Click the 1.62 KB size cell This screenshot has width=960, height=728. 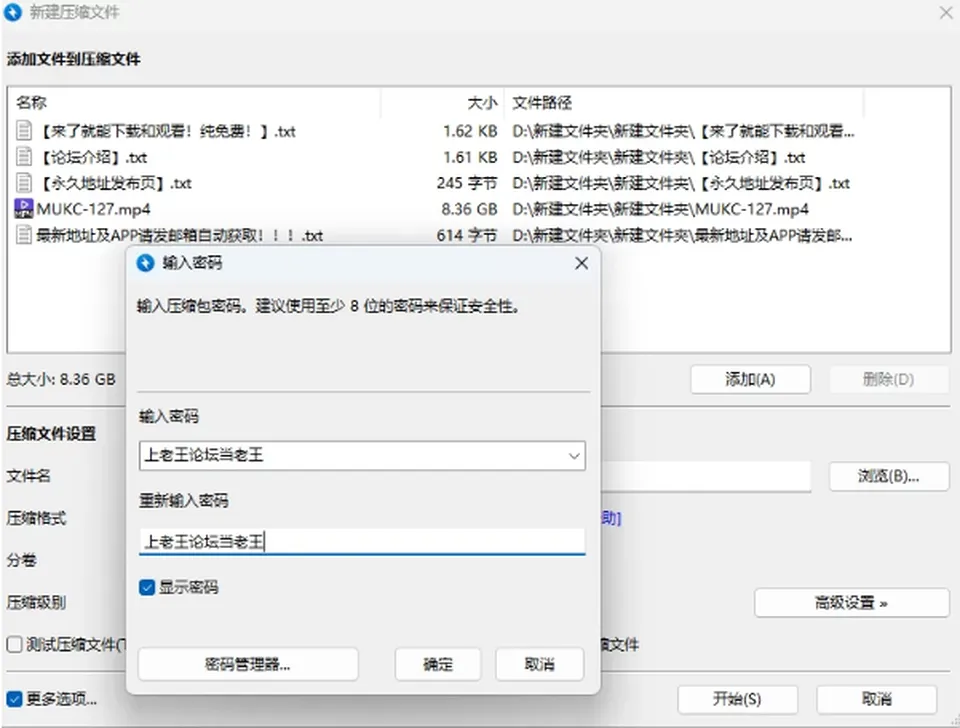[470, 130]
